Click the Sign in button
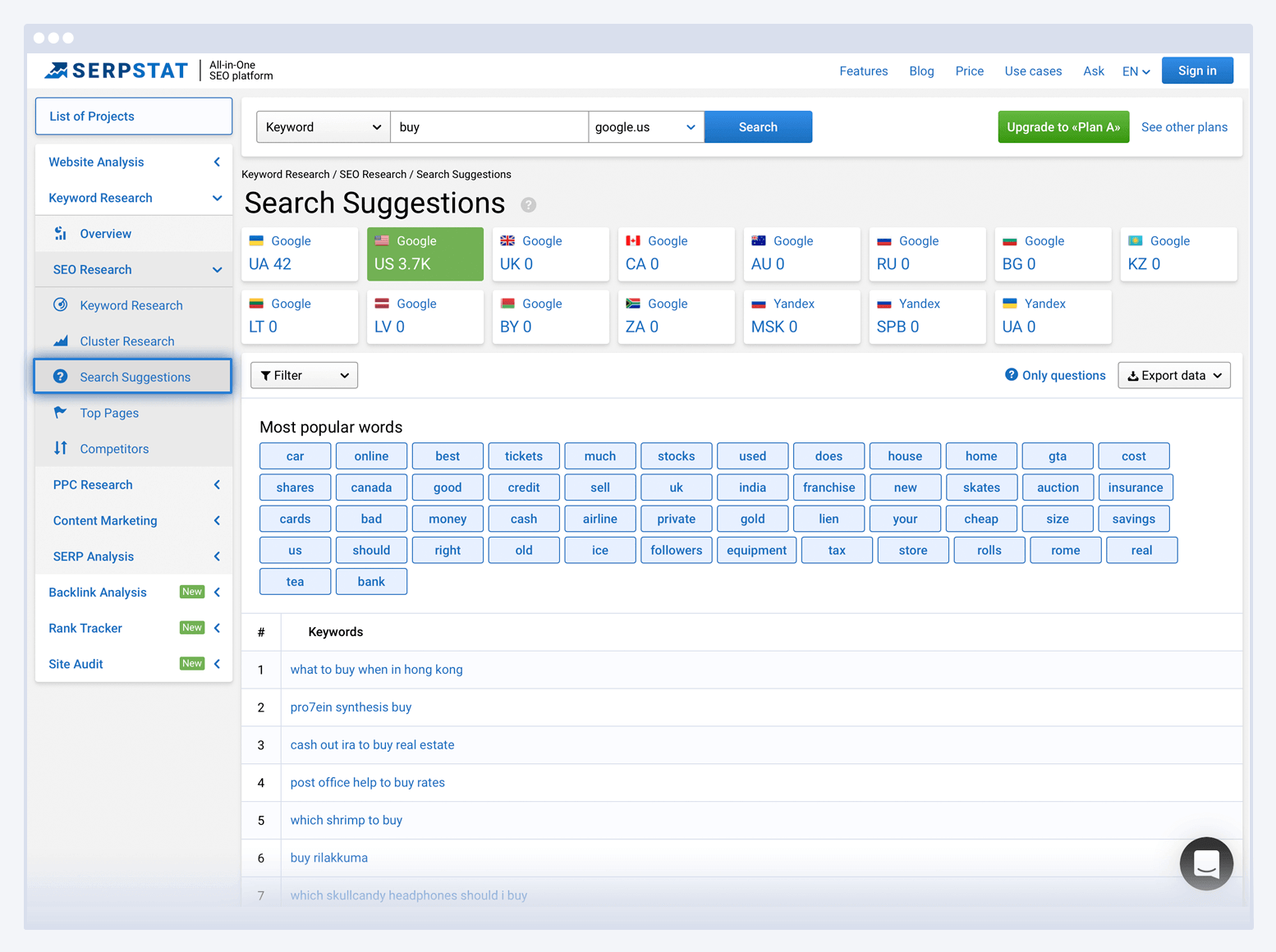 pyautogui.click(x=1197, y=71)
